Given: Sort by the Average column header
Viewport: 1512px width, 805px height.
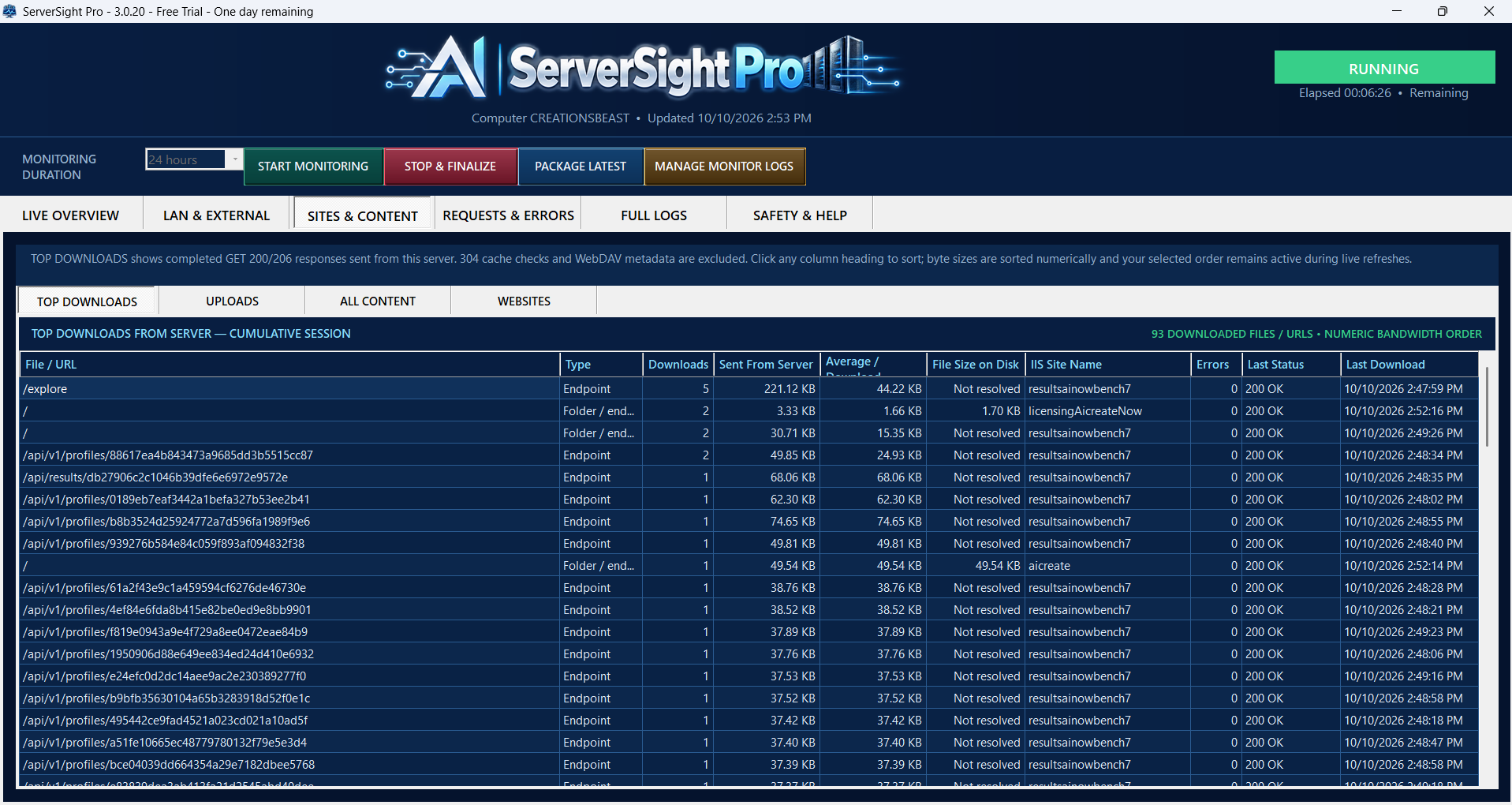Looking at the screenshot, I should click(873, 365).
